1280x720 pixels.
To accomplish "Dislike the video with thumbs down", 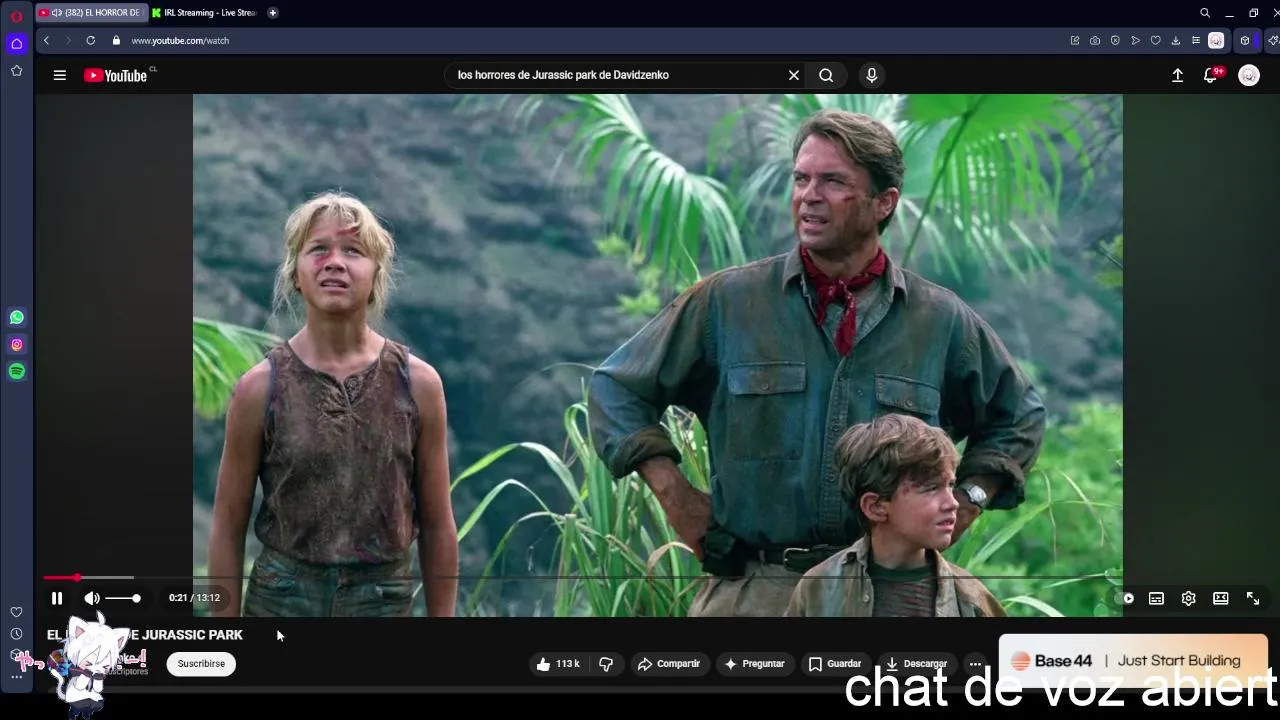I will point(606,664).
